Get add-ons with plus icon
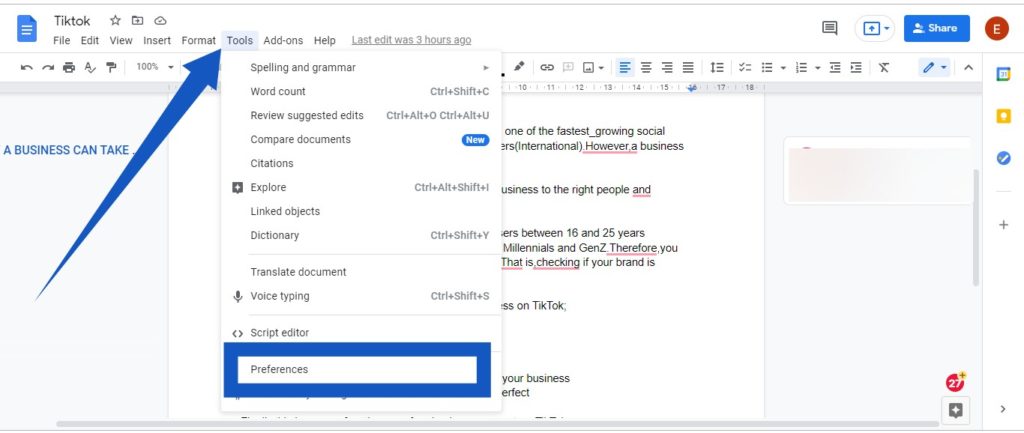 (1004, 225)
